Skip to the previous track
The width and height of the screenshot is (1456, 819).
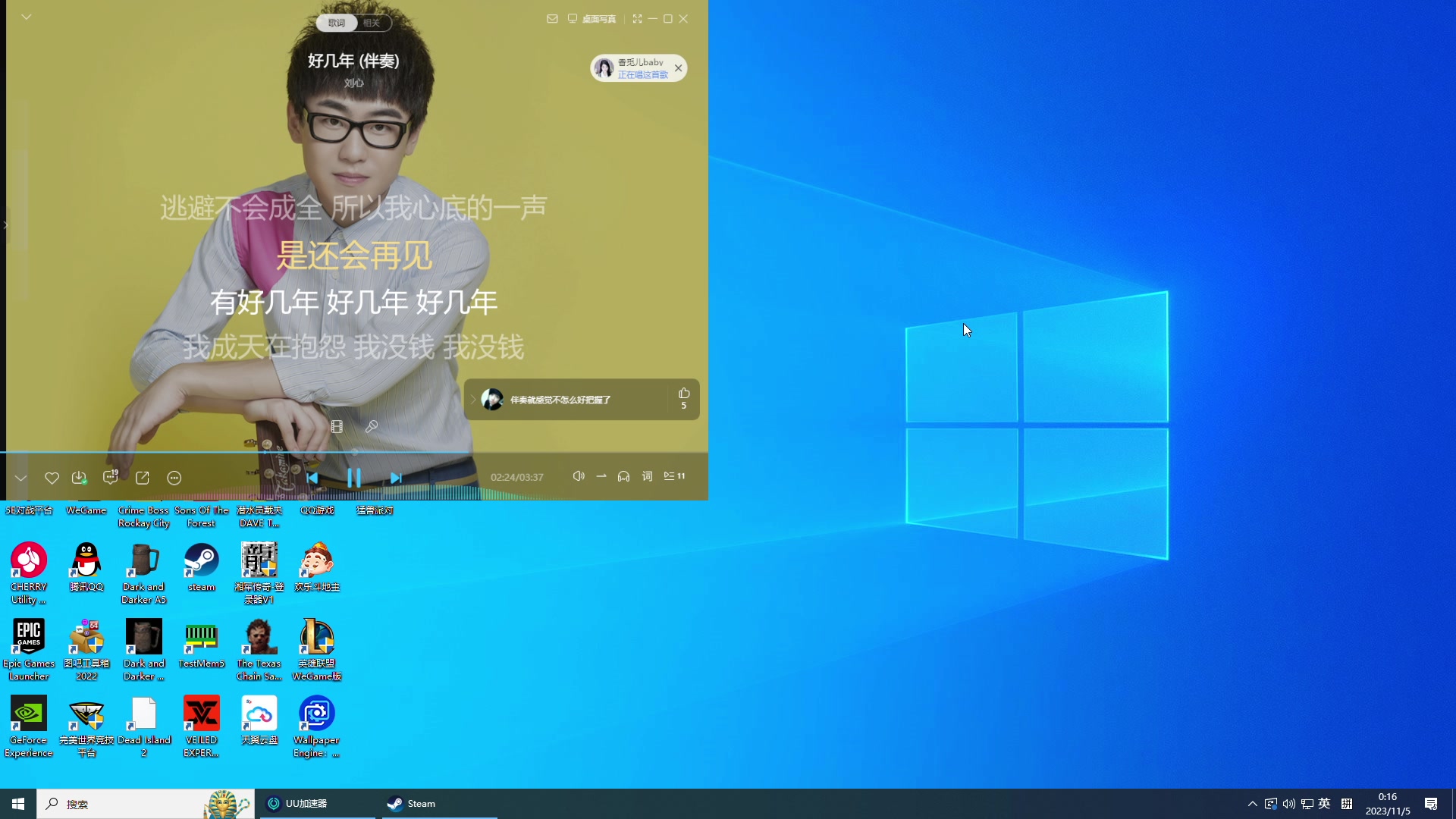(312, 478)
